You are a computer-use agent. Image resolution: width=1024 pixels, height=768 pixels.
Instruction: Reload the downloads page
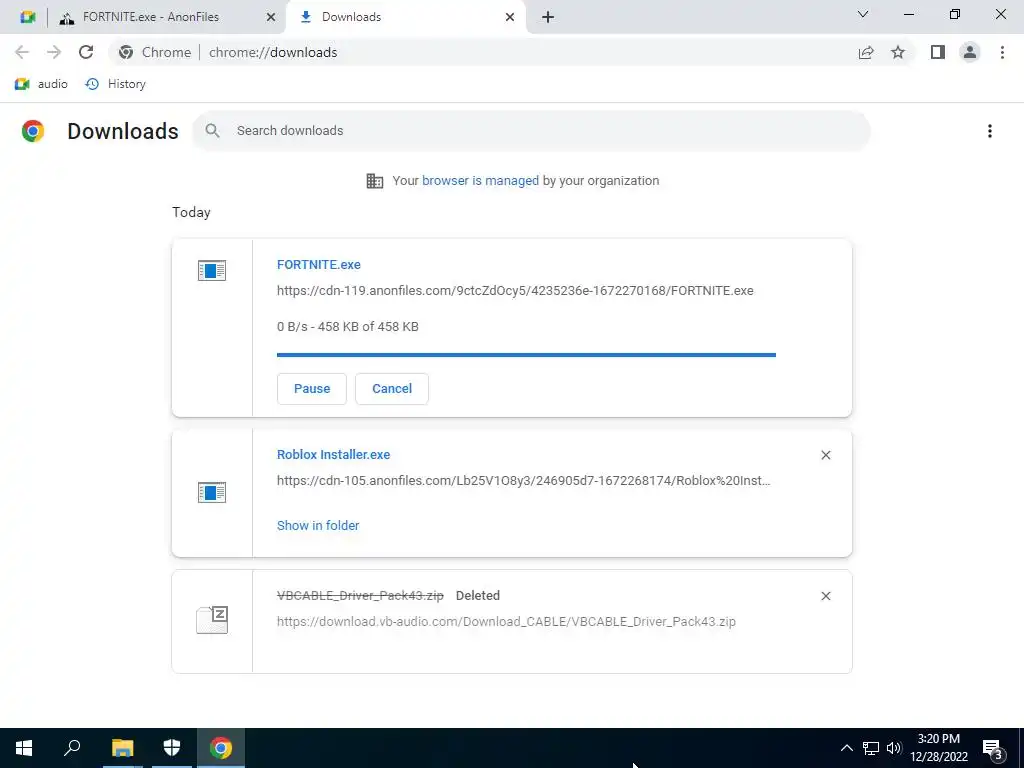tap(86, 52)
